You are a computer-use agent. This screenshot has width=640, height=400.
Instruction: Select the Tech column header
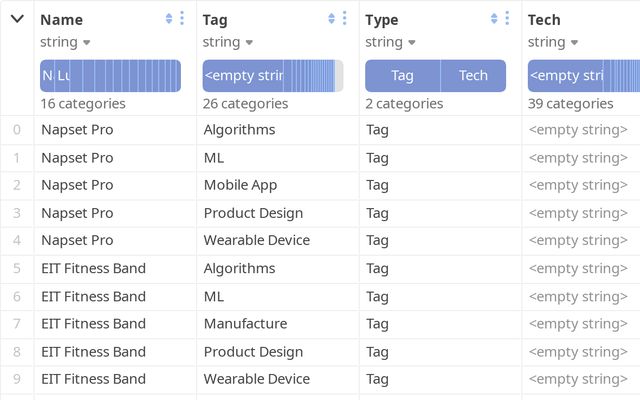[544, 19]
